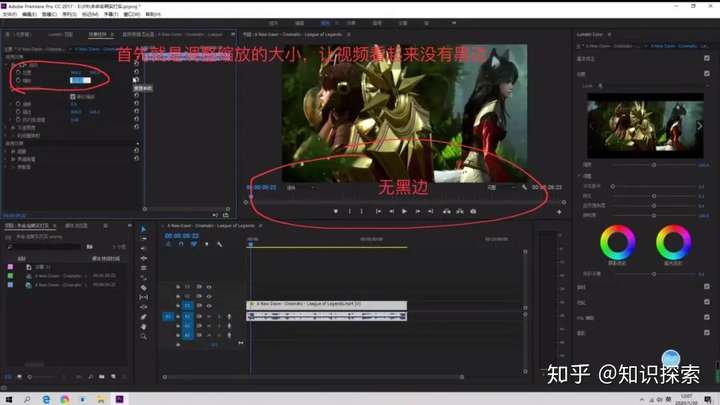Screen dimensions: 720x405
Task: Collapse the Adjustments group in Lumetri Creative
Action: [x=579, y=176]
